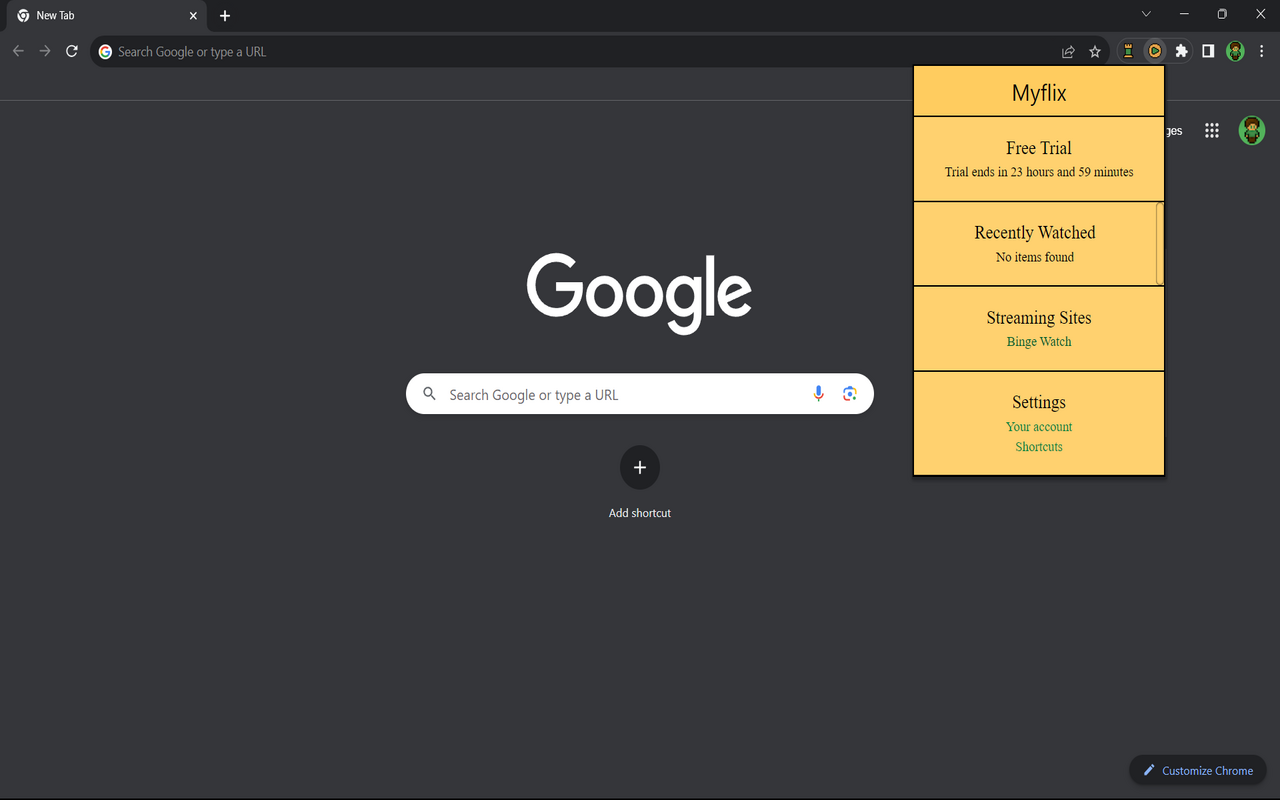
Task: Open the Google apps grid
Action: [x=1212, y=130]
